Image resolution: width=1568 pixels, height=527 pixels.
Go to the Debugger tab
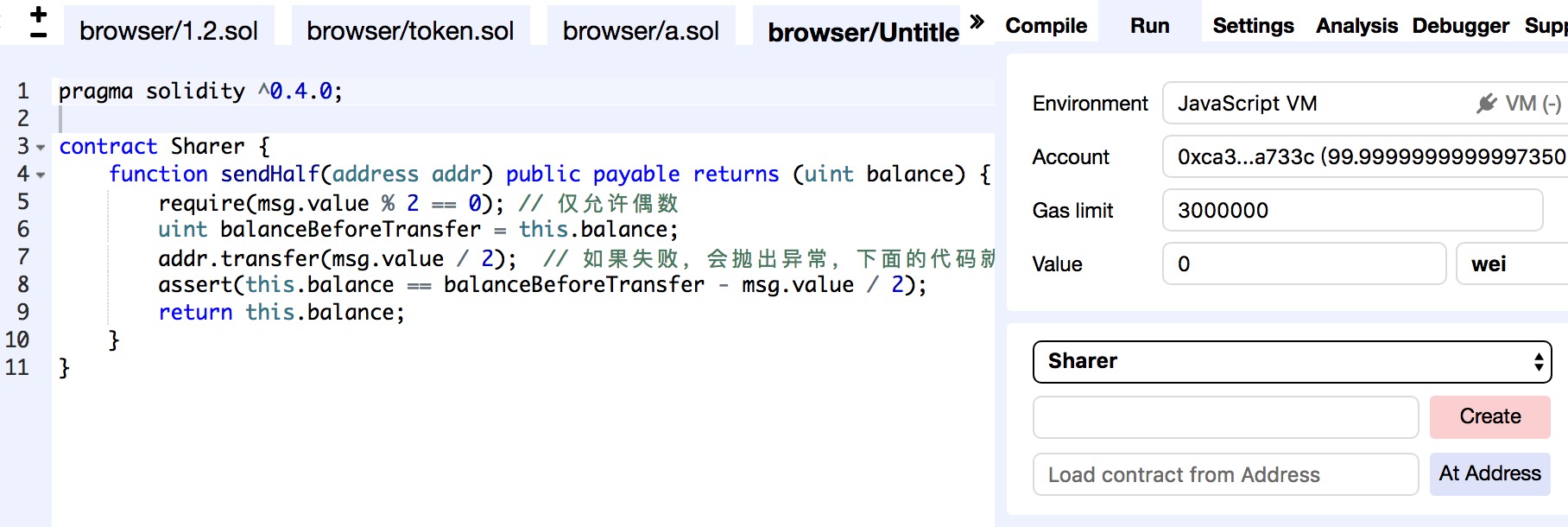pyautogui.click(x=1460, y=26)
